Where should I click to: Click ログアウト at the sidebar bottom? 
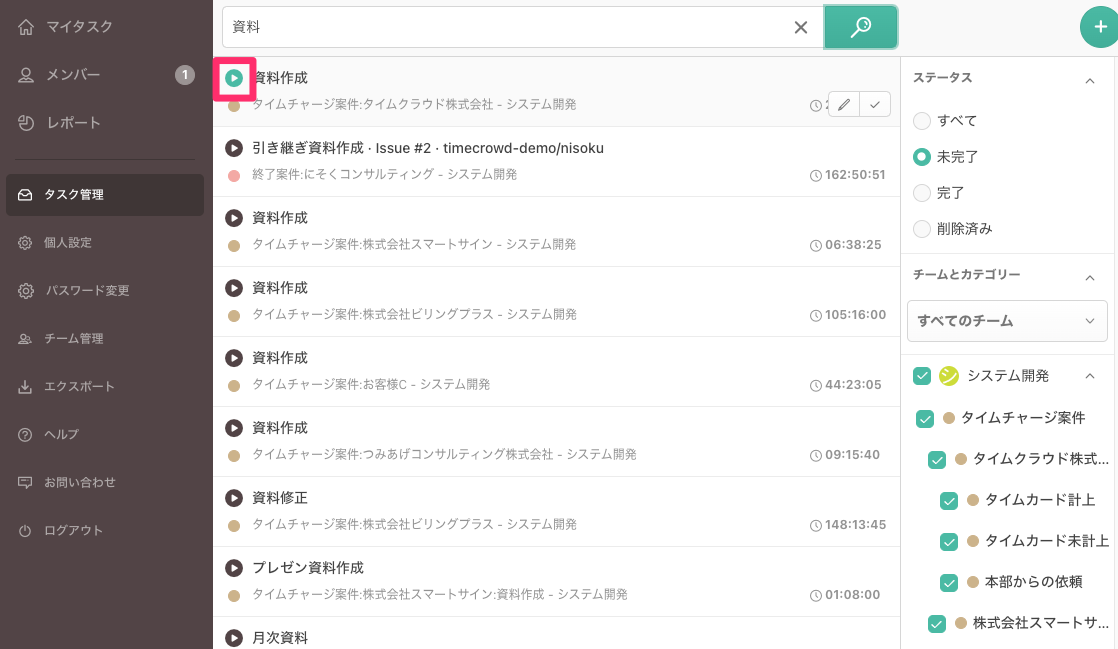(62, 530)
